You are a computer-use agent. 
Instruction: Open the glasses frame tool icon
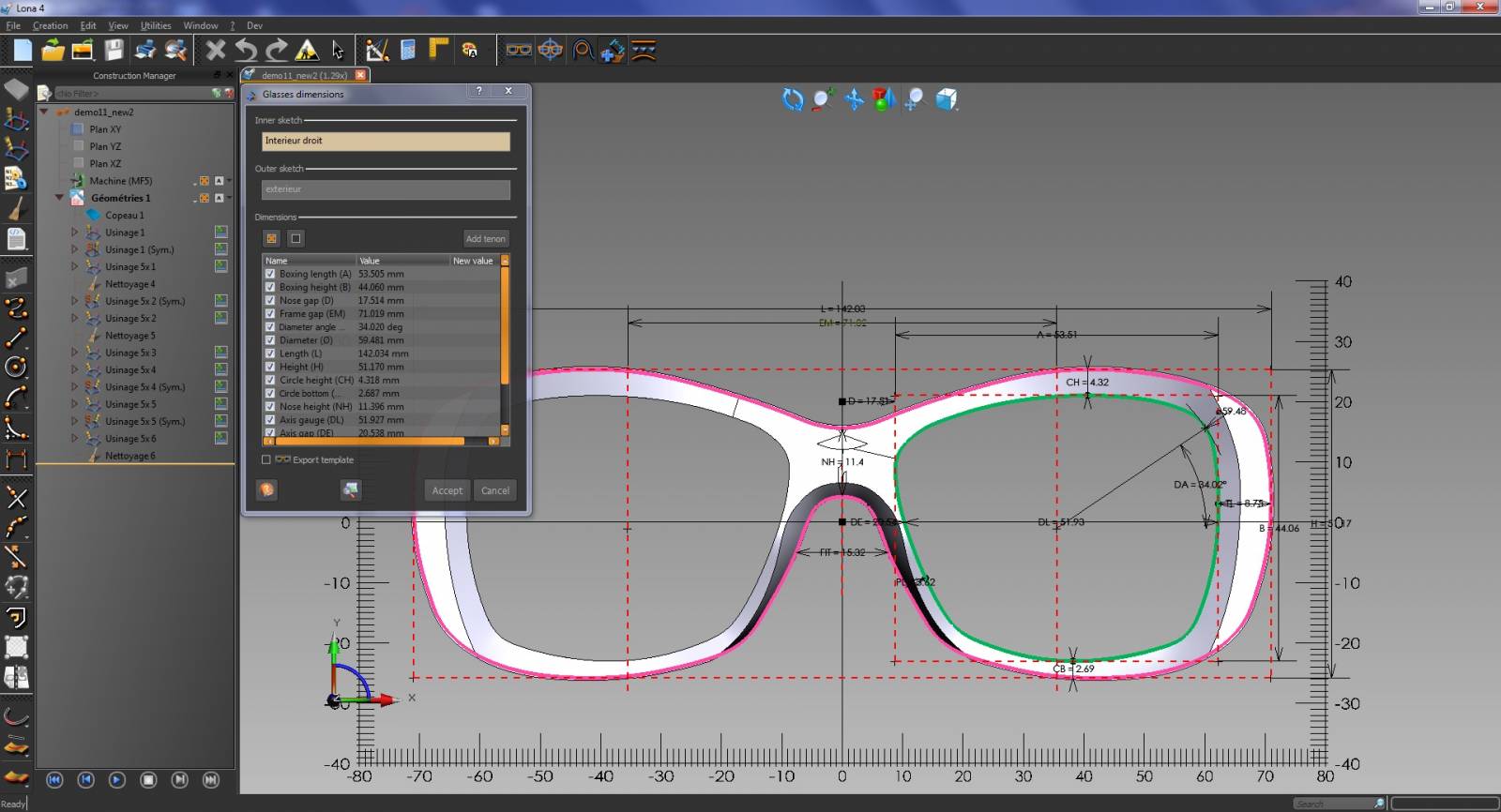(519, 51)
